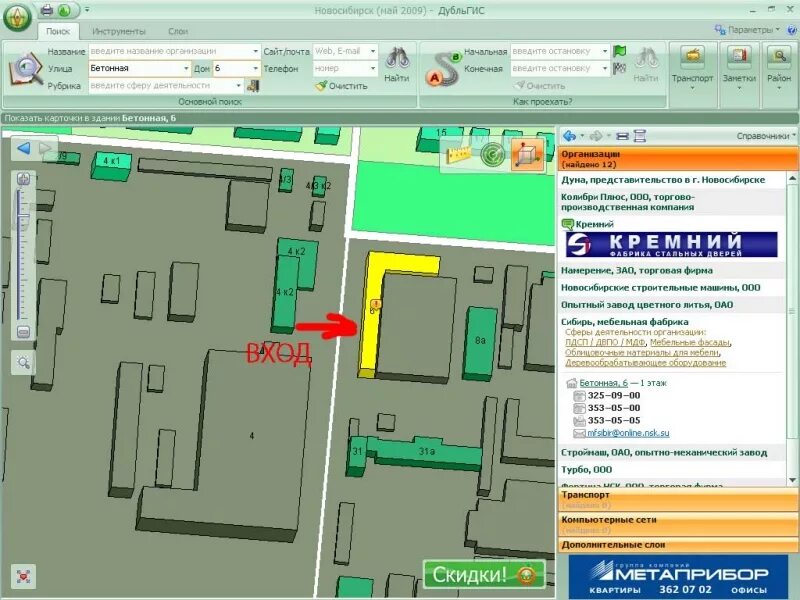
Task: Click the Кремний steel doors banner
Action: tap(671, 244)
